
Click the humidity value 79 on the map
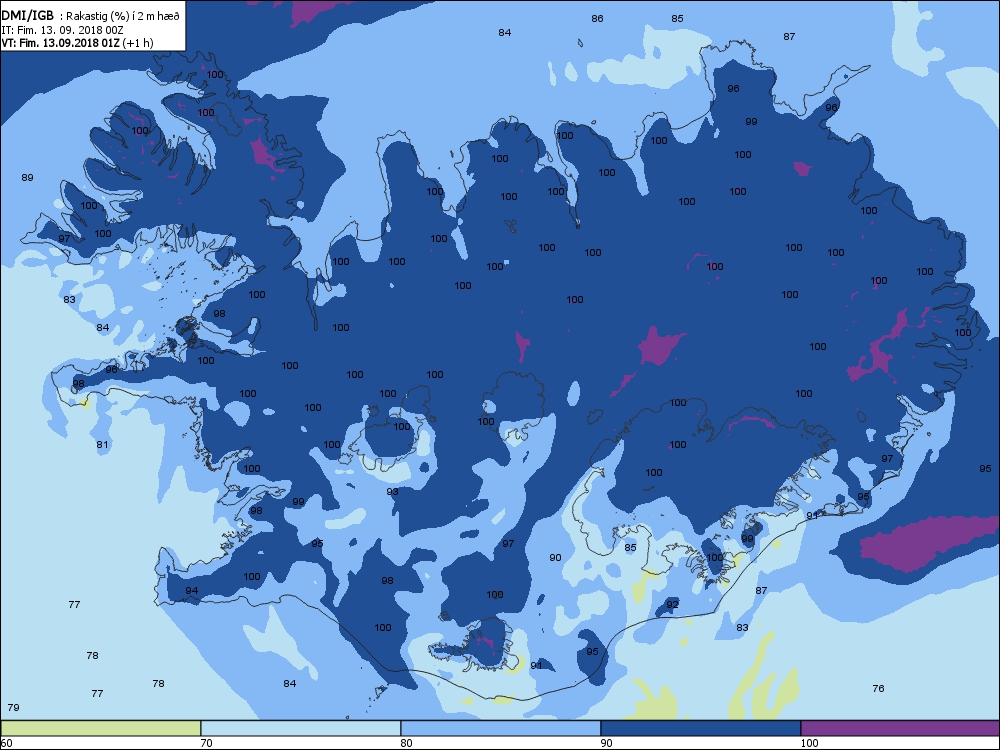coord(13,707)
